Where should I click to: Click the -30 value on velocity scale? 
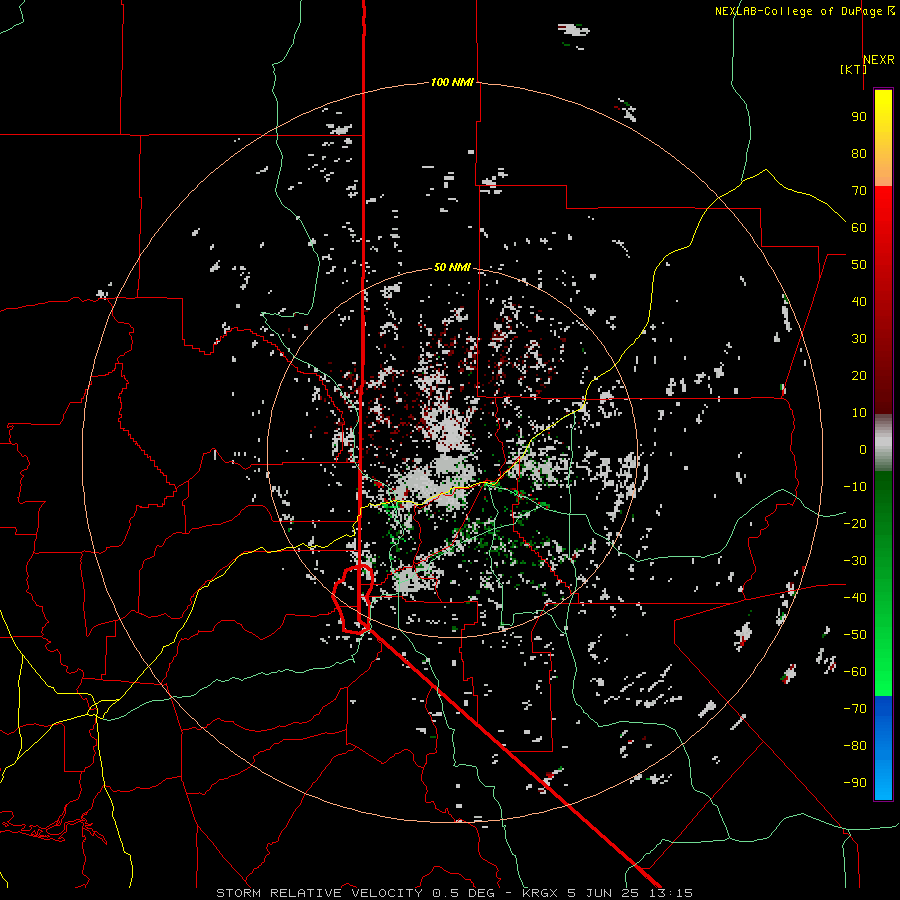pos(855,561)
